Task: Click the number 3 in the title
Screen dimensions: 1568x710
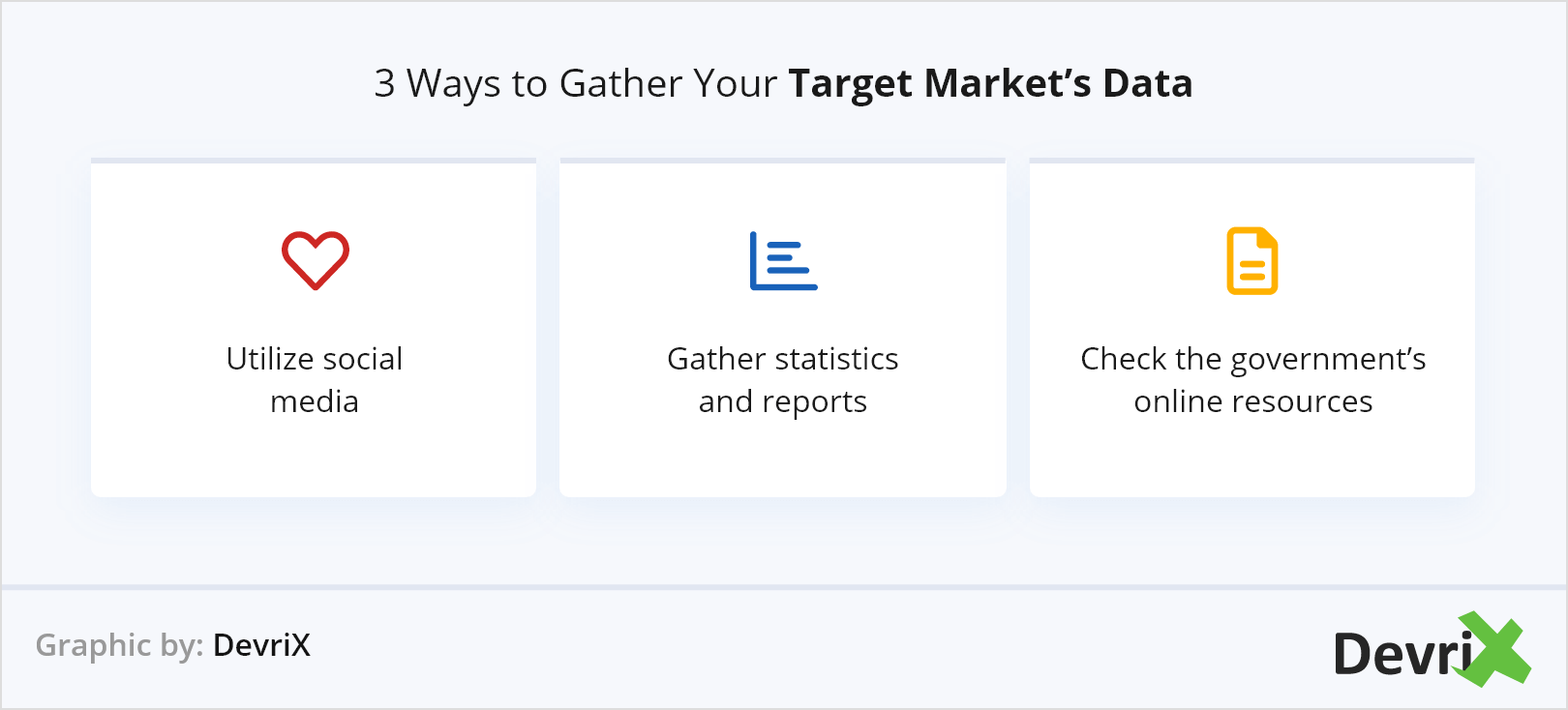Action: 384,83
